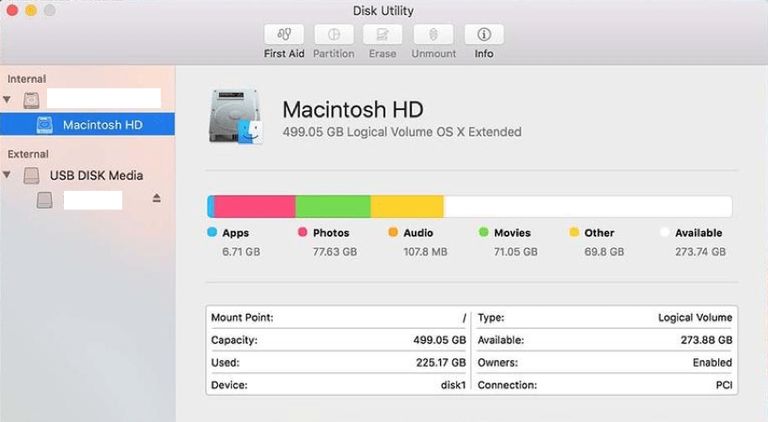Click the Mount Point row in info table
Image resolution: width=768 pixels, height=422 pixels.
(338, 317)
